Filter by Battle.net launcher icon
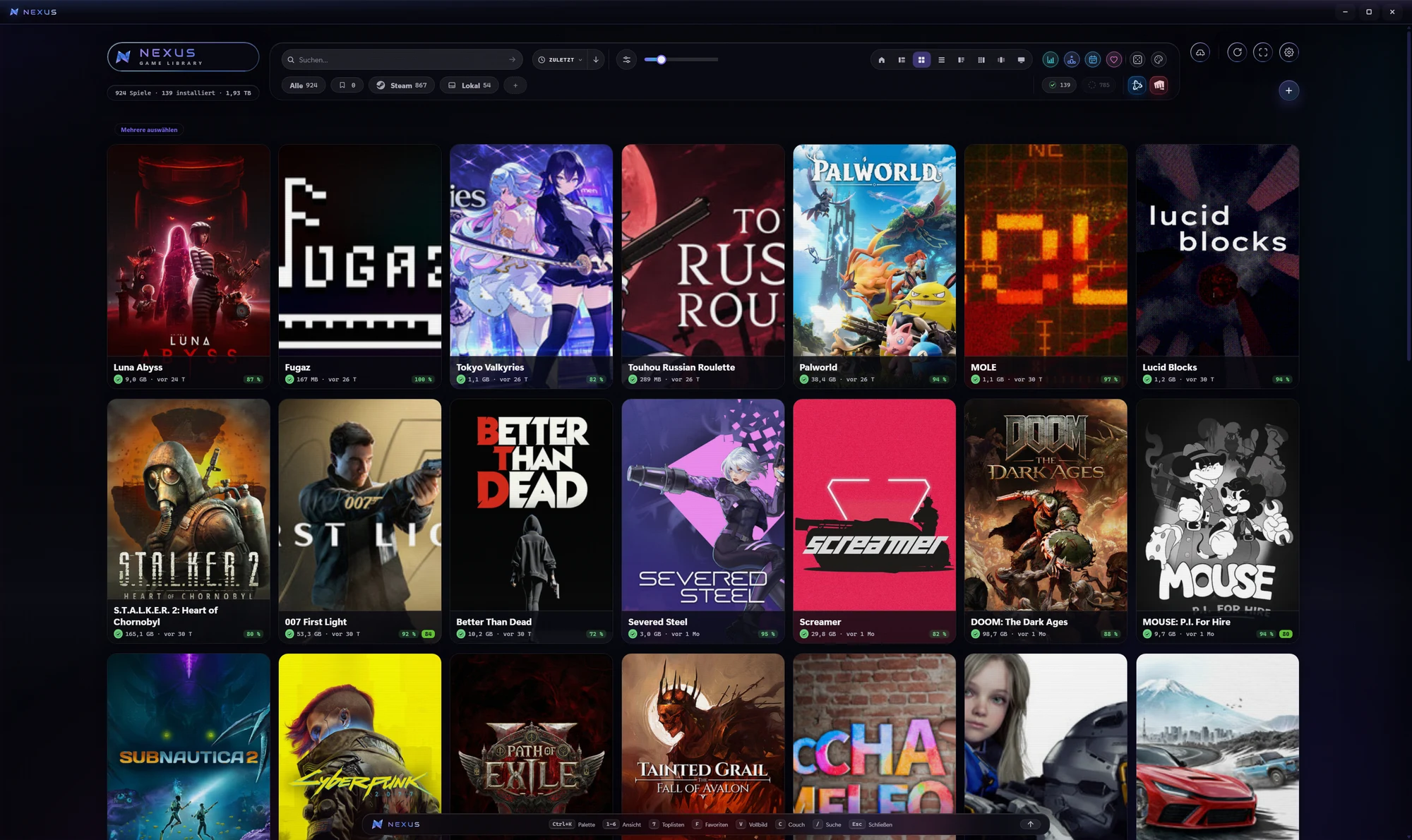The height and width of the screenshot is (840, 1412). pos(1137,85)
